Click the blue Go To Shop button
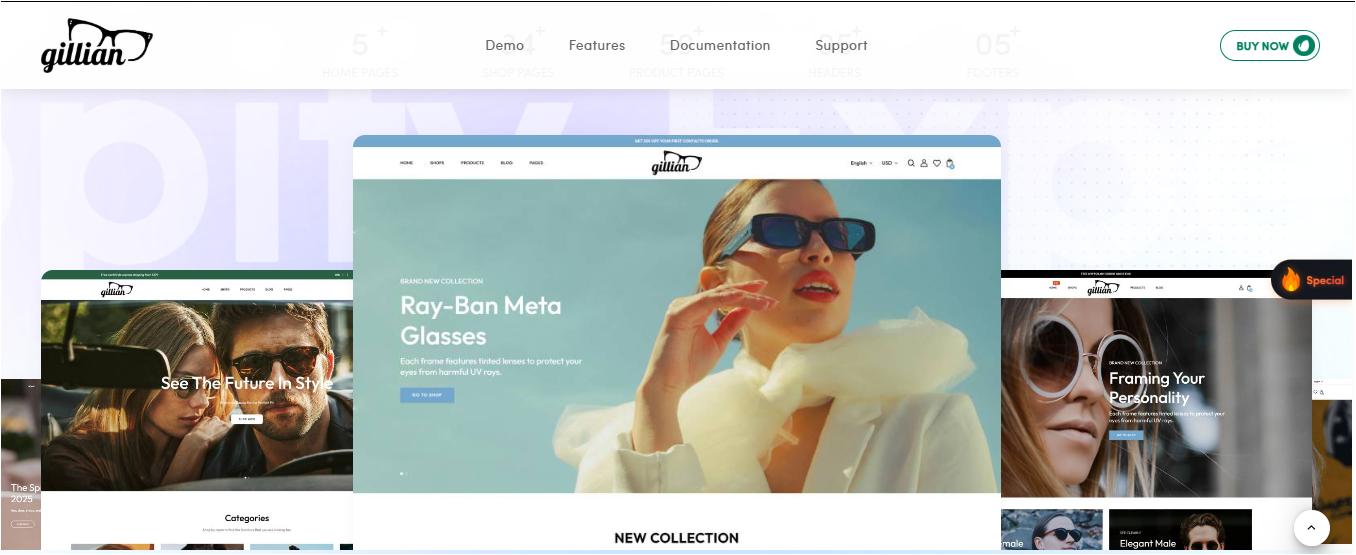The image size is (1356, 555). click(x=427, y=395)
